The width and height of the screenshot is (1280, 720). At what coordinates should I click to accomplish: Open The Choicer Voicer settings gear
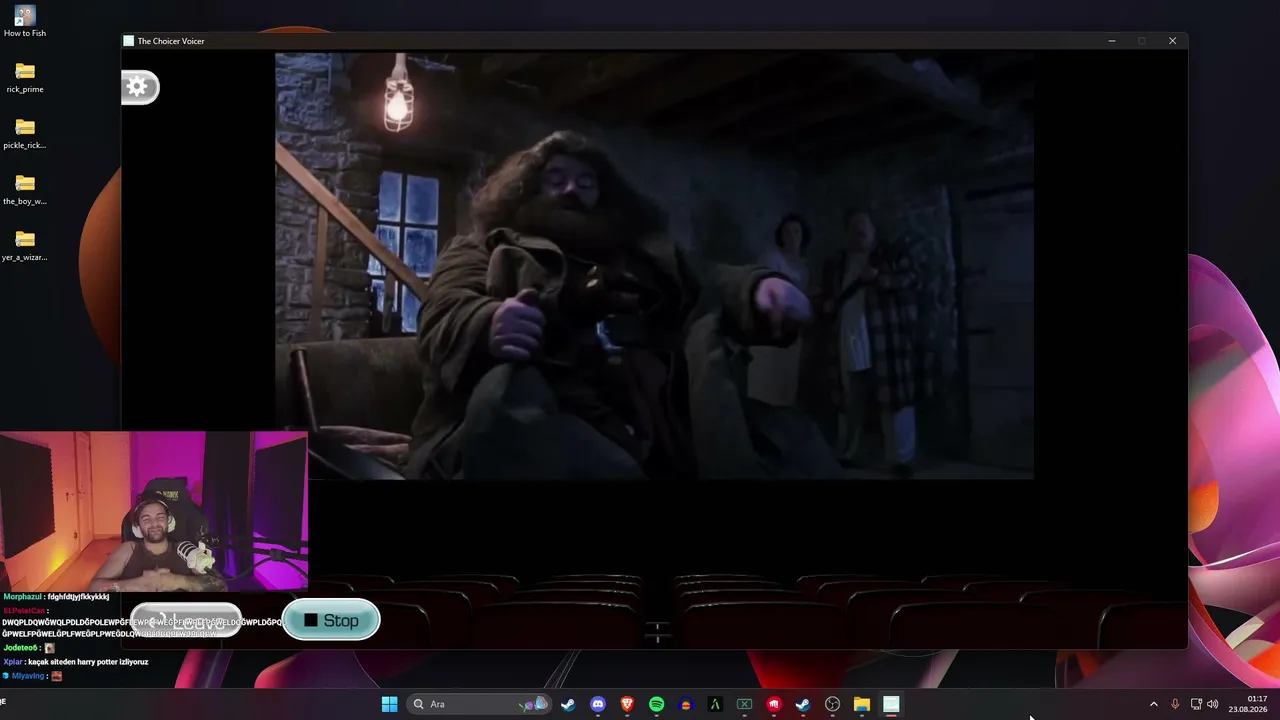(138, 87)
